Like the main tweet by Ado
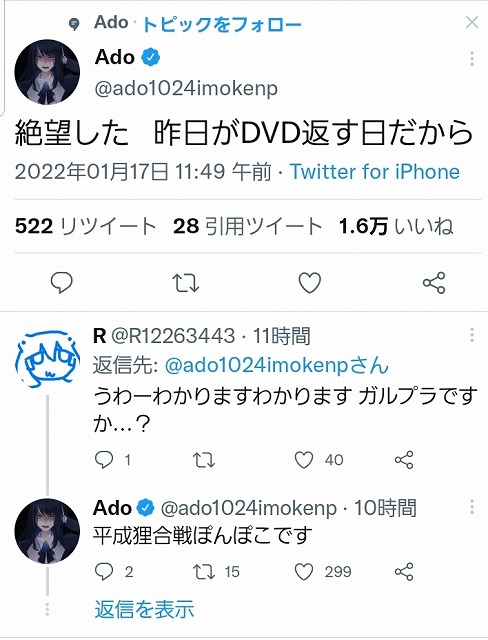 (310, 283)
